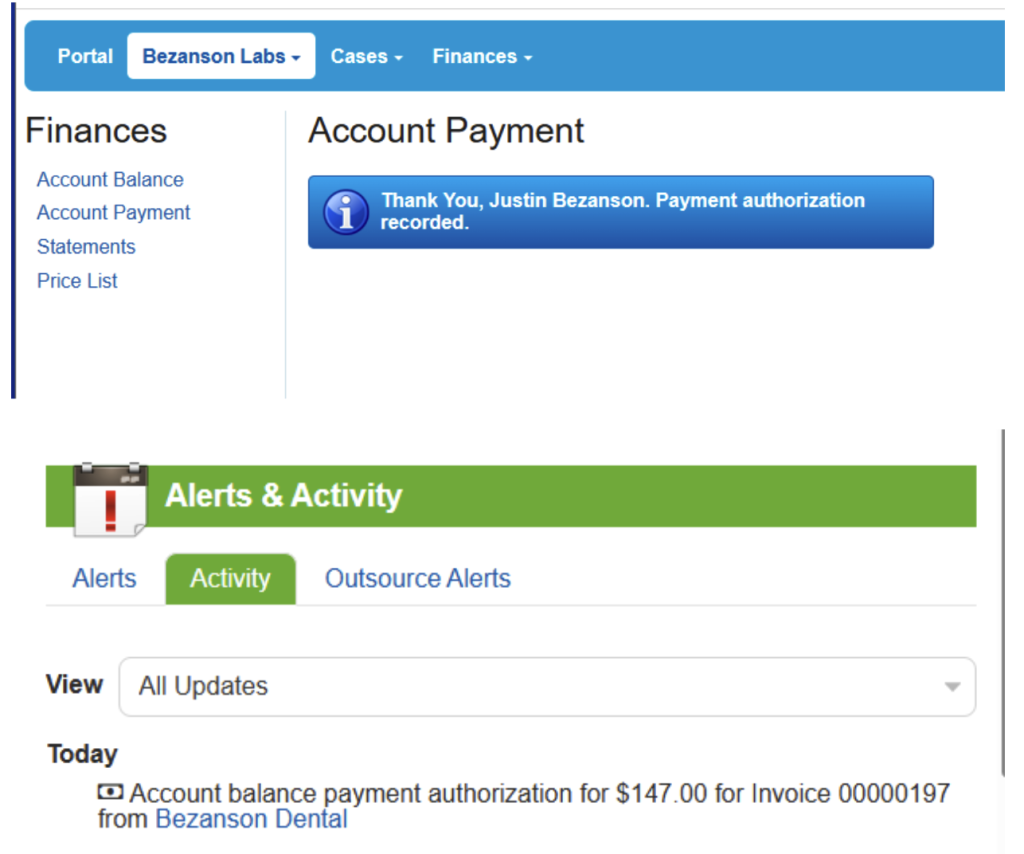Select the Activity tab
The width and height of the screenshot is (1024, 854).
[230, 579]
